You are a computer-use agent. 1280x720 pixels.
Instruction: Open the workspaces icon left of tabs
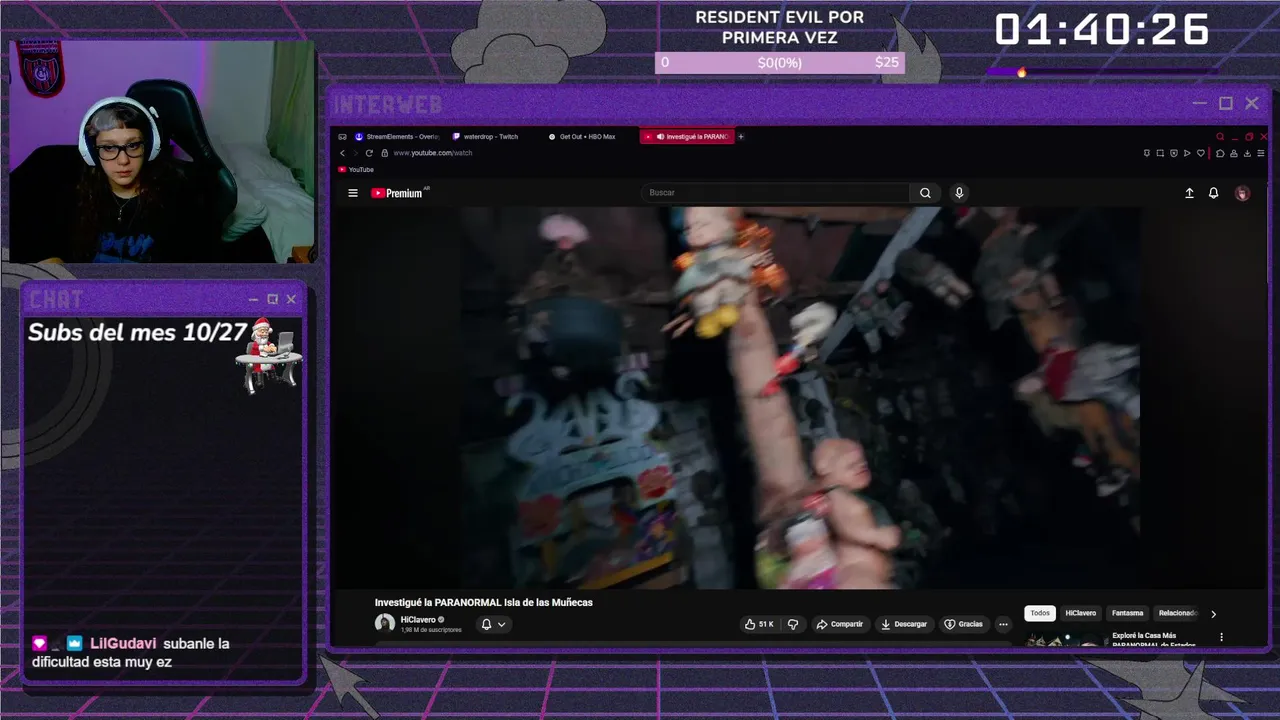coord(342,136)
